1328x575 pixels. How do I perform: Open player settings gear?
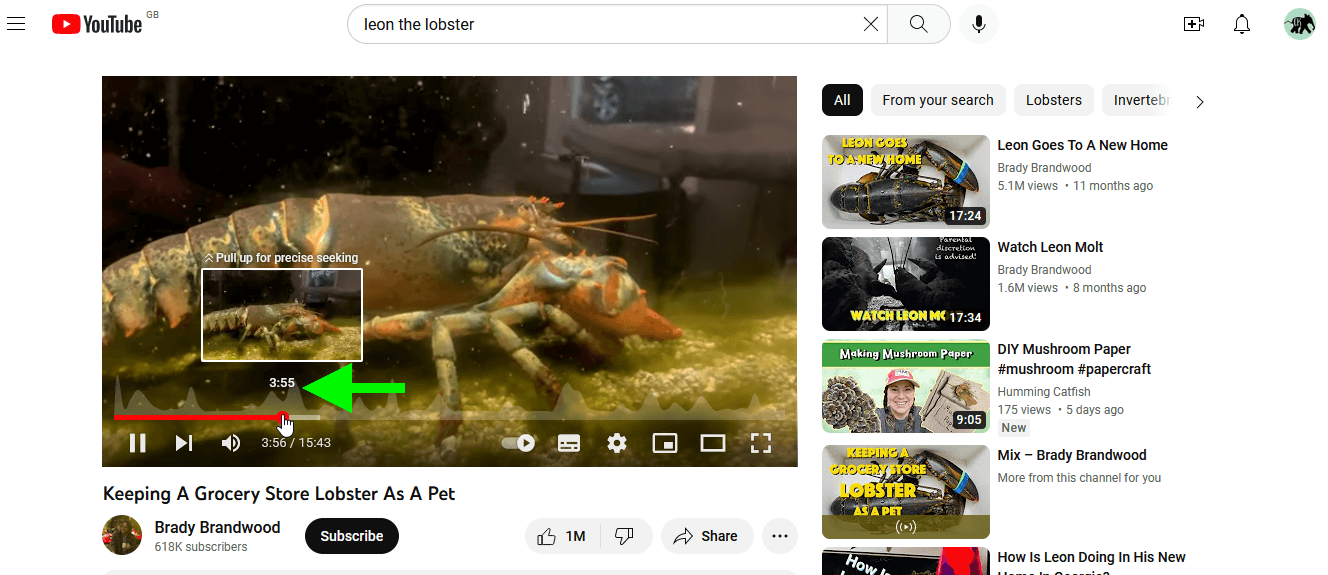[x=617, y=442]
